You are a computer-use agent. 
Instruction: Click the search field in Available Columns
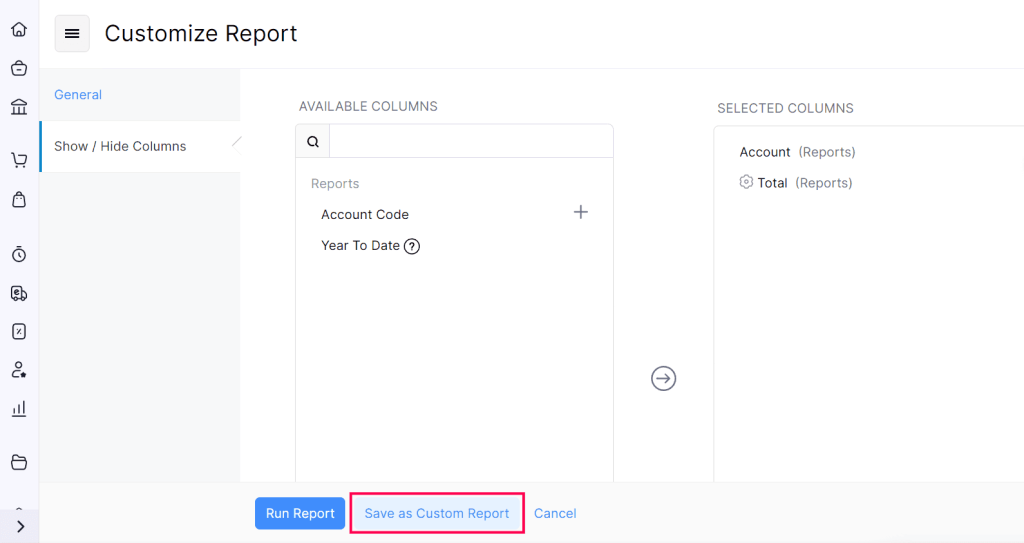pos(470,142)
